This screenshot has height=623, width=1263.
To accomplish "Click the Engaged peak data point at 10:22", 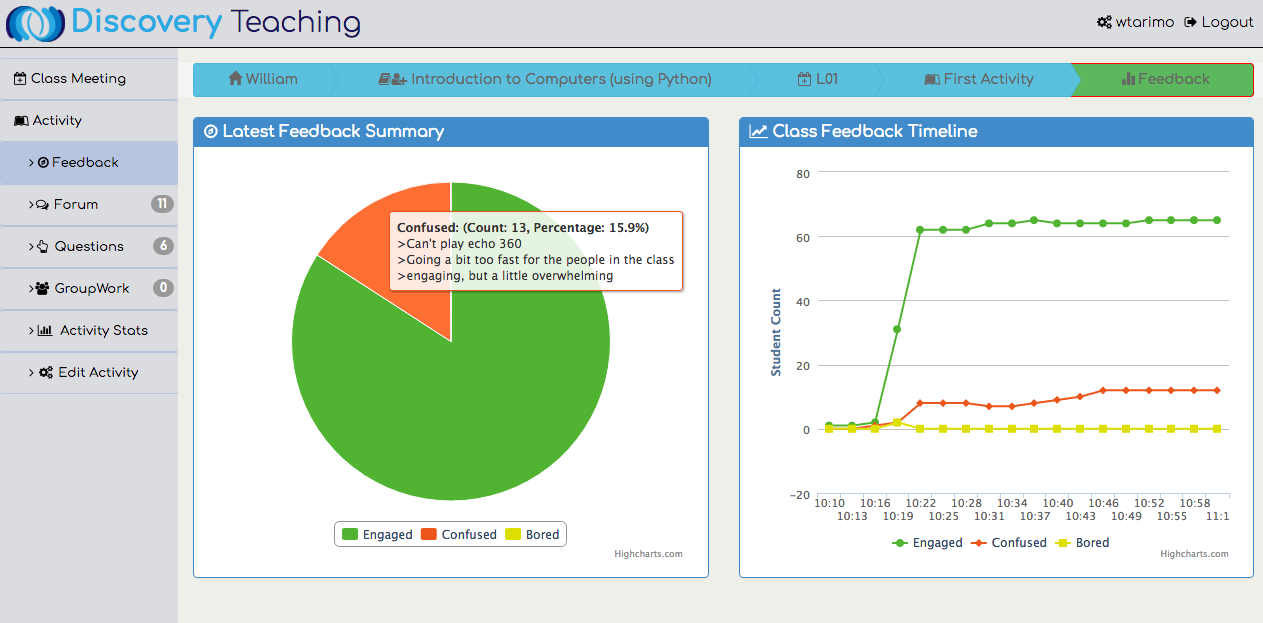I will 920,230.
